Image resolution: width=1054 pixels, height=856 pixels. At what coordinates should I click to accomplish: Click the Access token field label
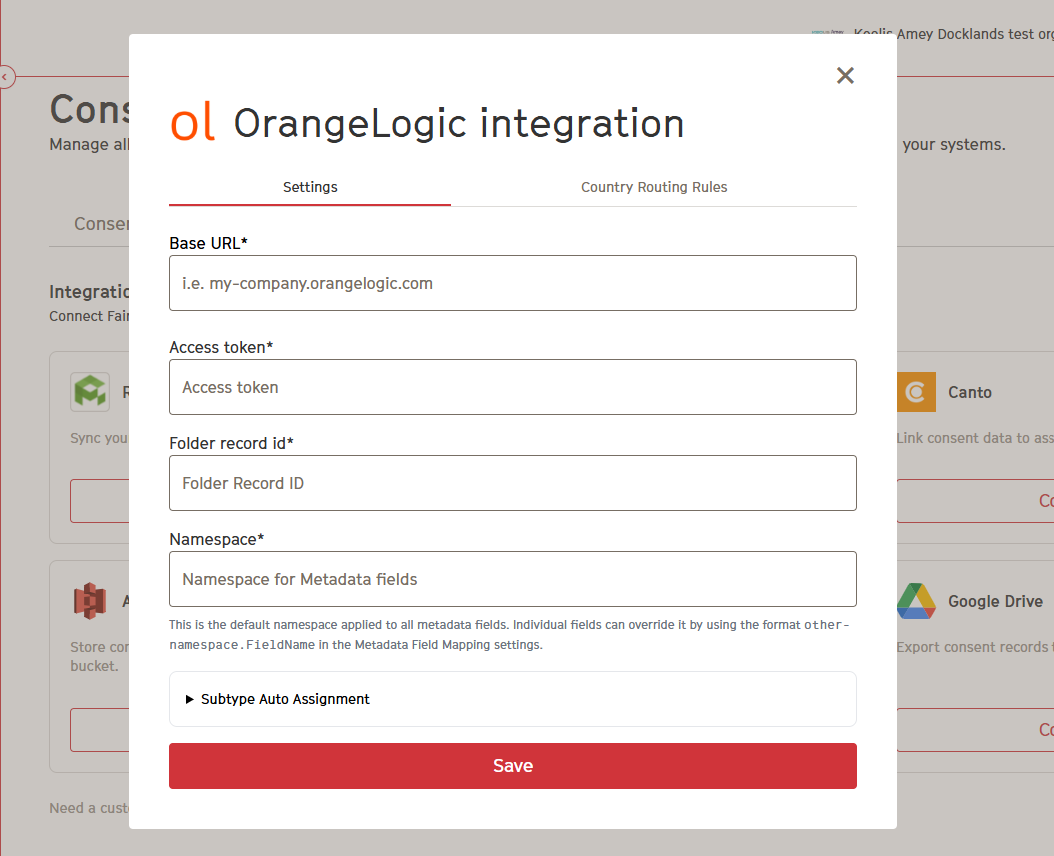coord(221,348)
